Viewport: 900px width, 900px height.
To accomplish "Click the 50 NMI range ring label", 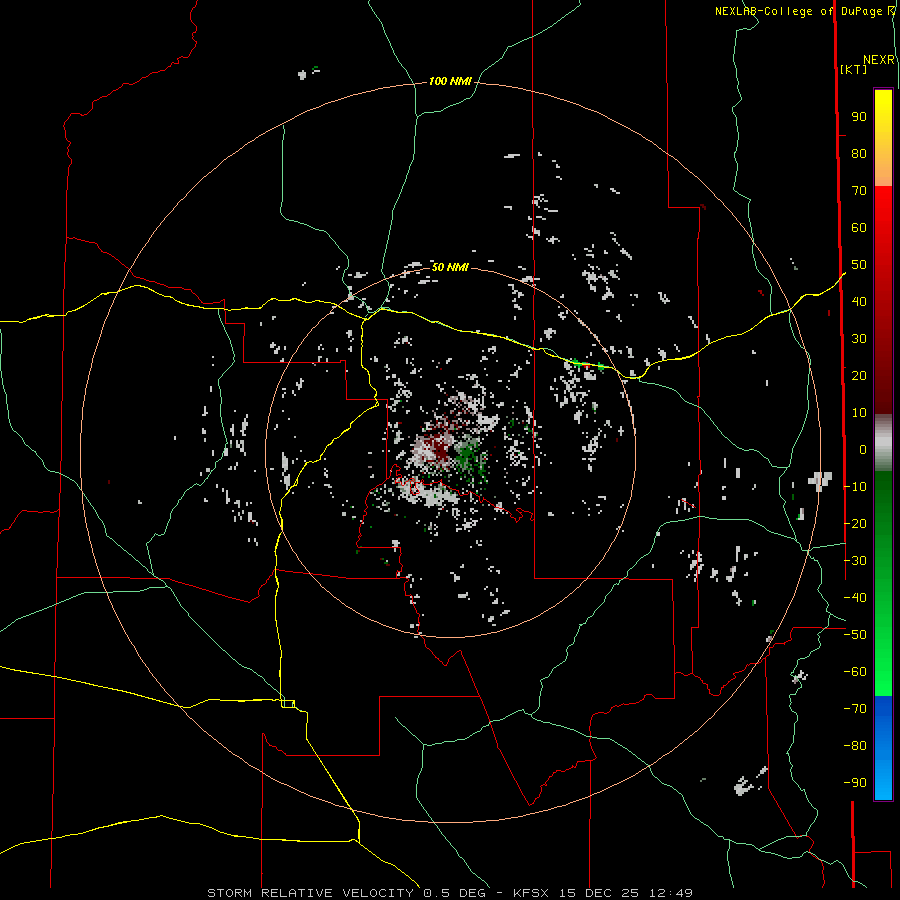I will pos(450,267).
